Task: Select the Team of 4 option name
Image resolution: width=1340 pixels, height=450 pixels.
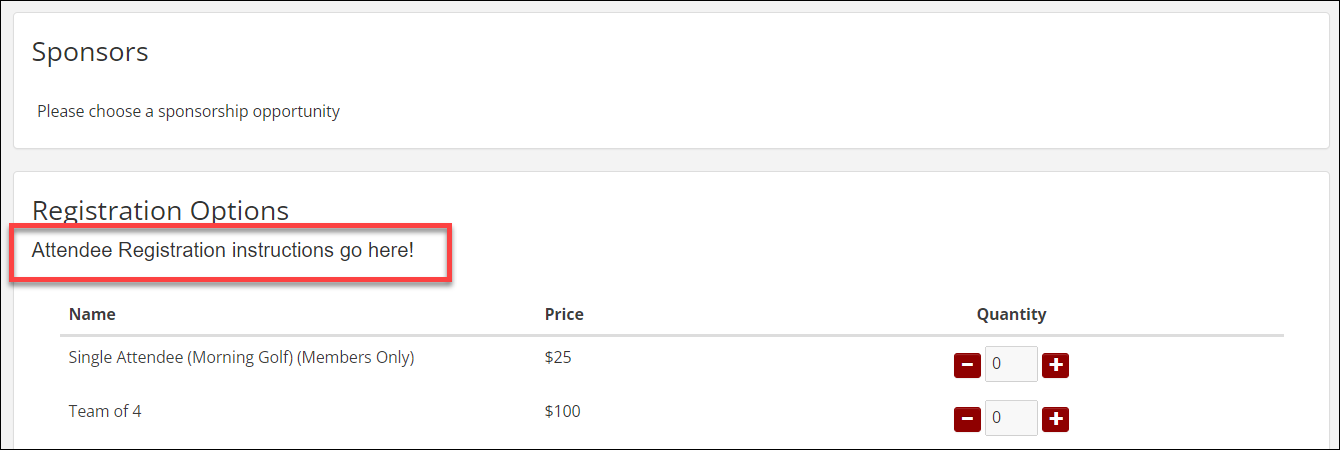Action: (x=105, y=410)
